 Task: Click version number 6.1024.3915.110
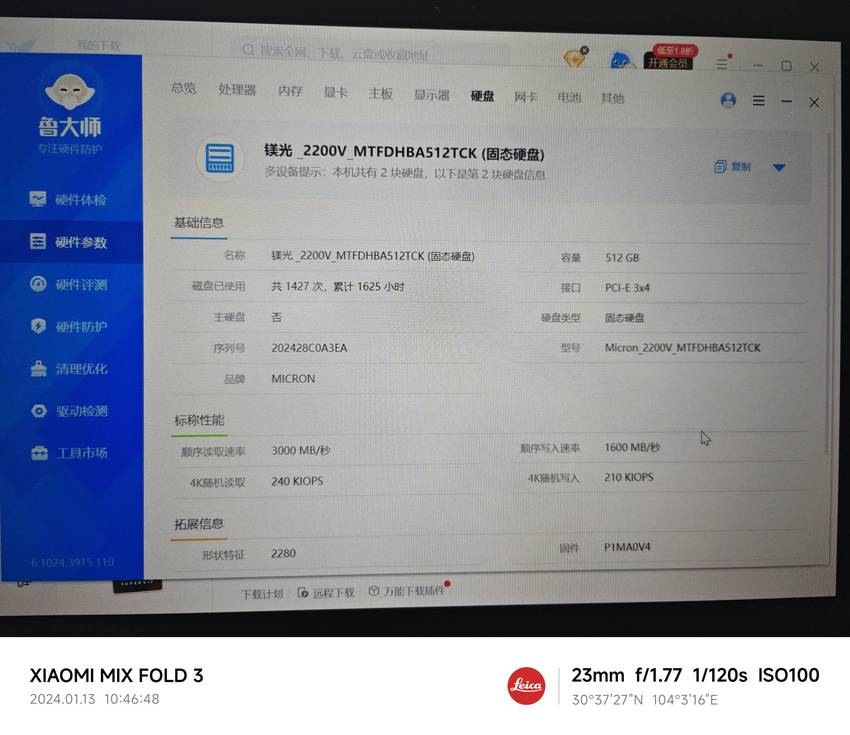(x=72, y=563)
